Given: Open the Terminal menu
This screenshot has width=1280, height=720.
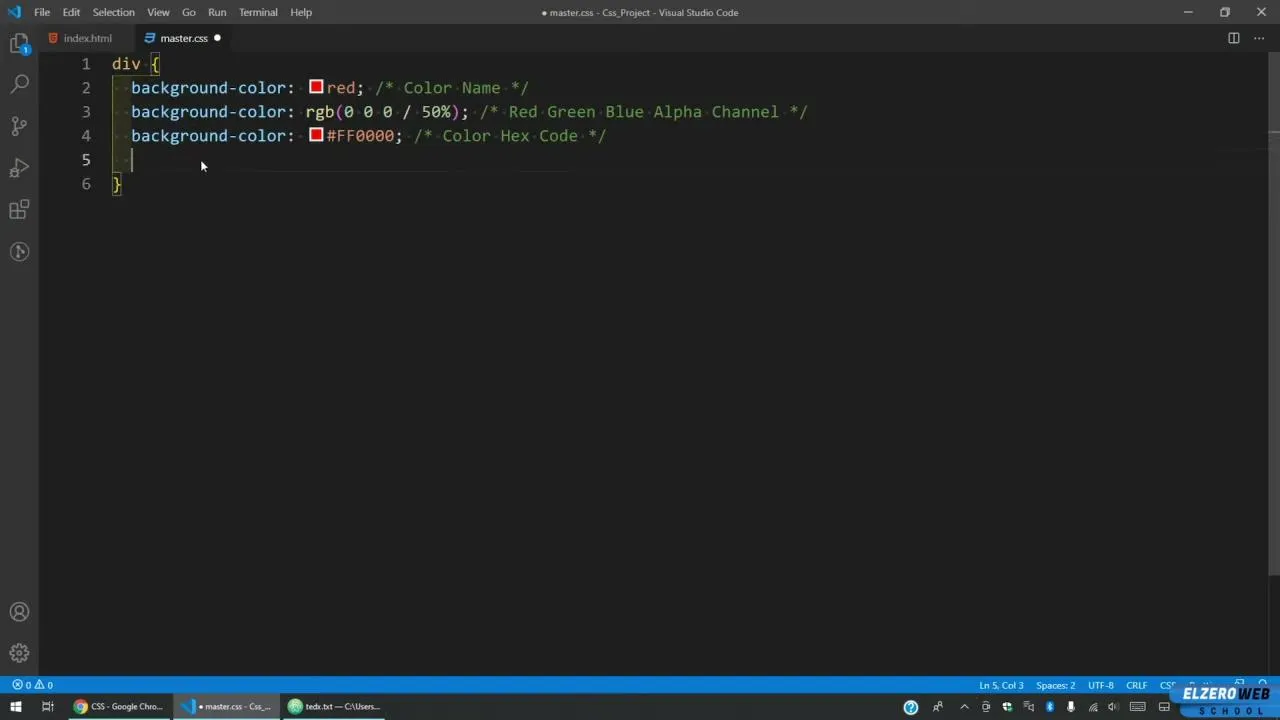Looking at the screenshot, I should click(258, 12).
